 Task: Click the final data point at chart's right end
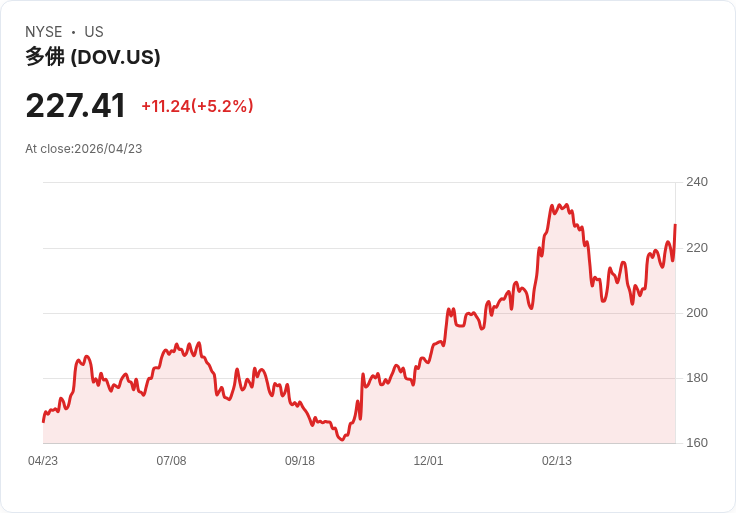click(x=675, y=225)
